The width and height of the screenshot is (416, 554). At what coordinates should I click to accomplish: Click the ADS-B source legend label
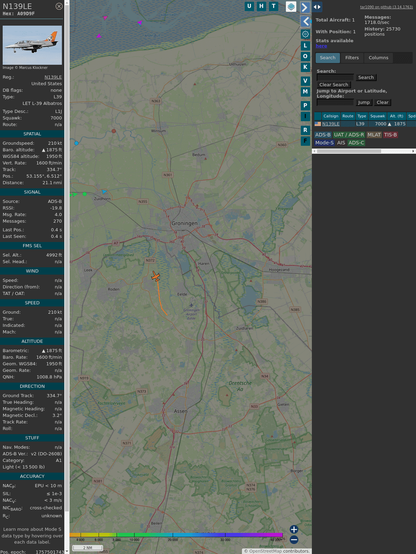pos(323,135)
